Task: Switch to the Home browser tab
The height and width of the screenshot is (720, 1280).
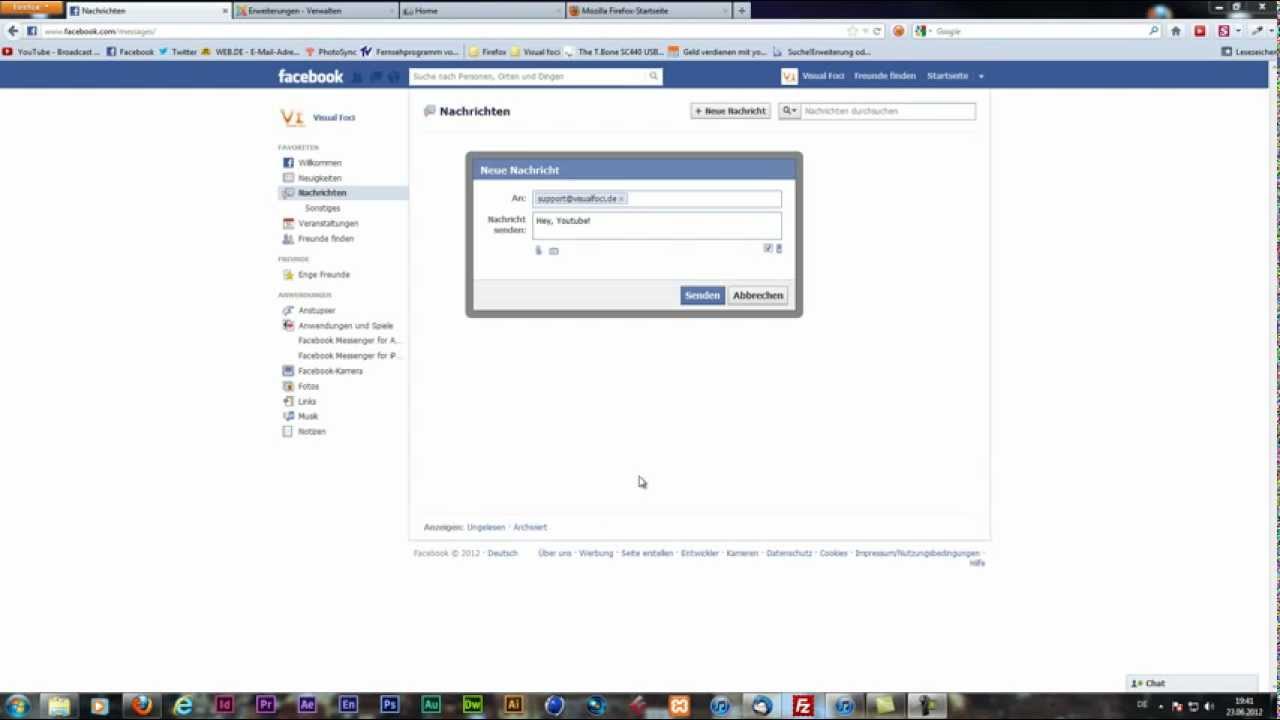Action: point(480,11)
